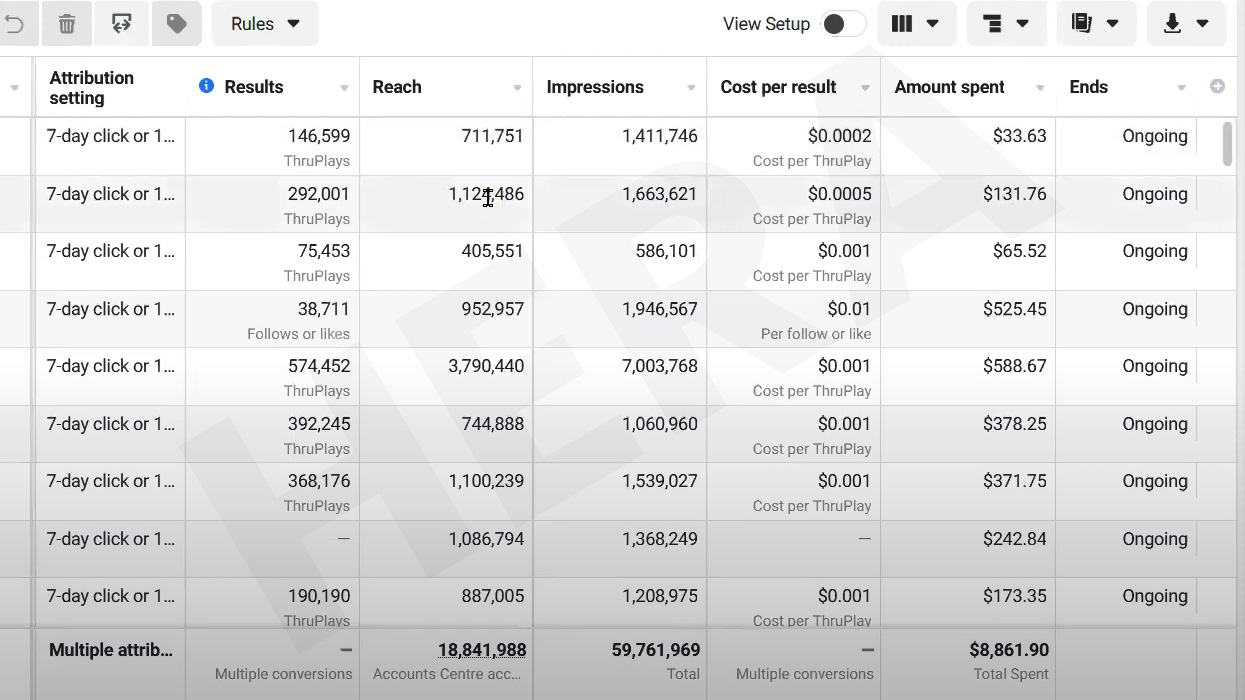Select the results value 574,452
This screenshot has height=700, width=1245.
click(x=319, y=366)
